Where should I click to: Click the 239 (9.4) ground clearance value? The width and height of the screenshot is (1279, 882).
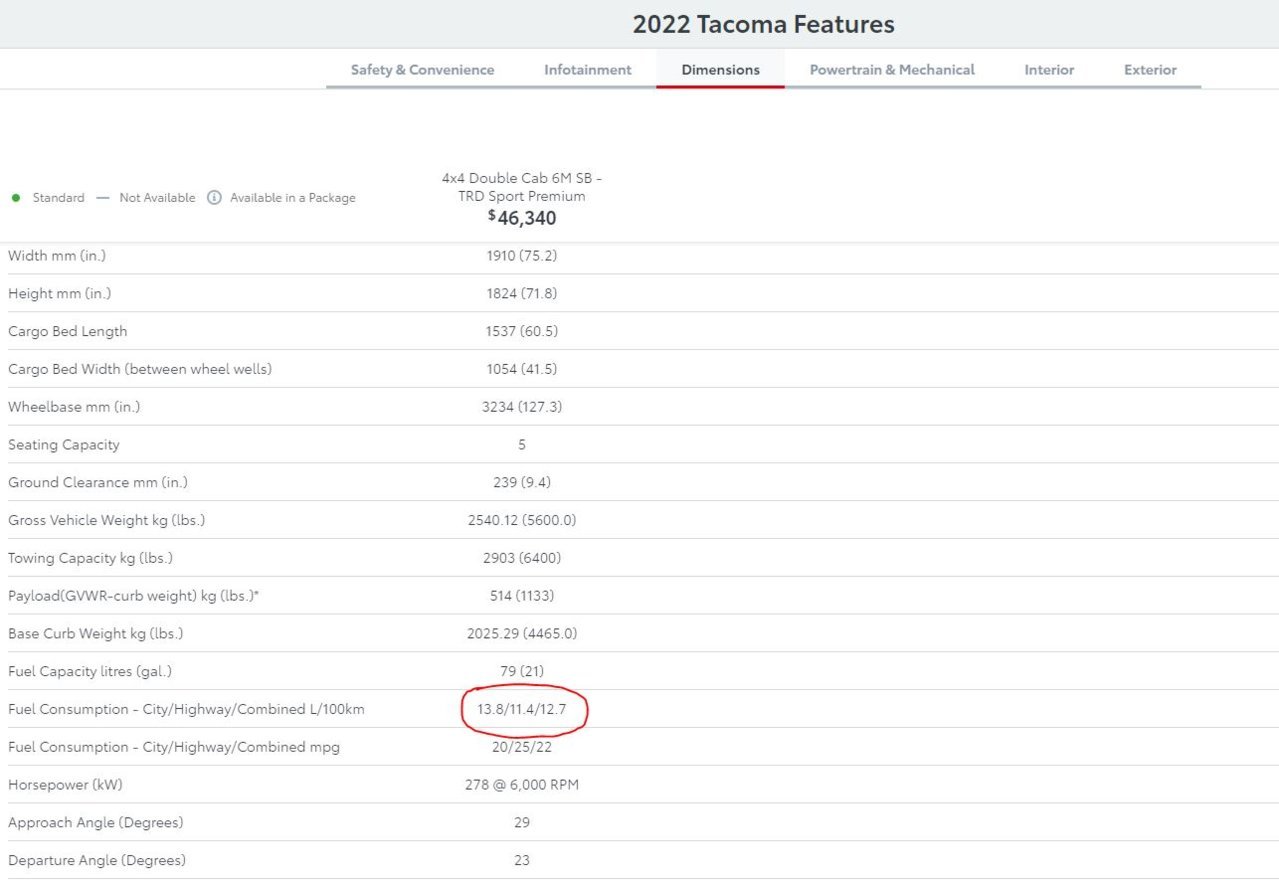tap(522, 482)
